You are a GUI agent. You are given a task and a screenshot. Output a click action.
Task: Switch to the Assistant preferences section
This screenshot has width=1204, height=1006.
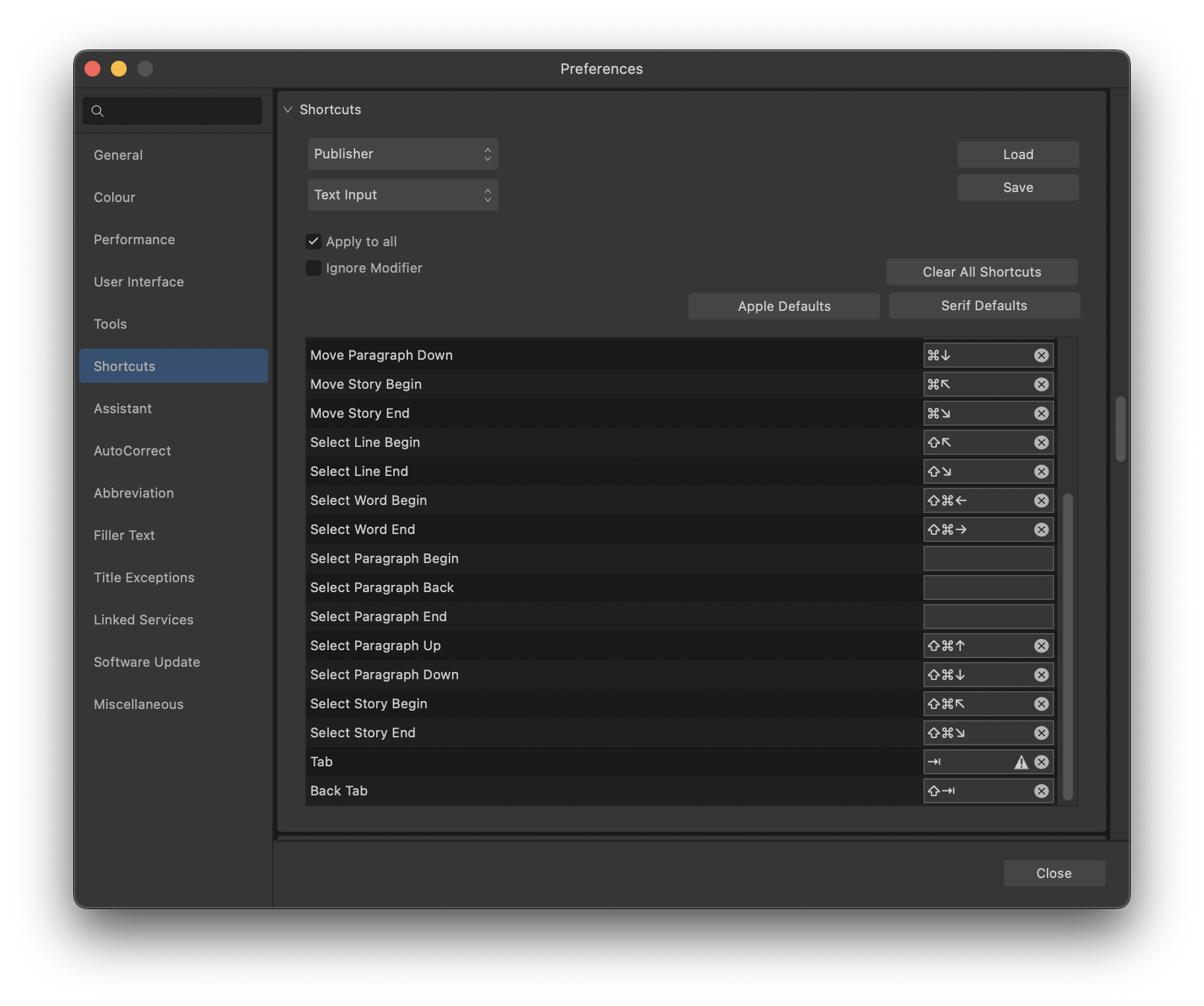[x=123, y=408]
